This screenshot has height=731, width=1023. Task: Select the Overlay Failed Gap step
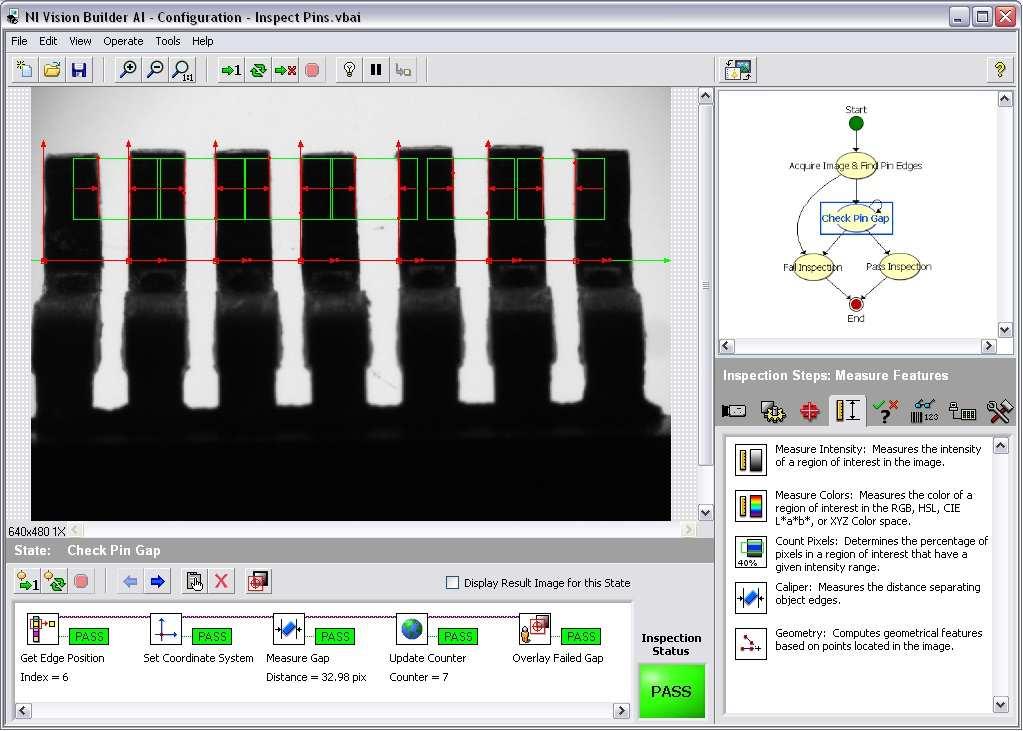(x=535, y=629)
